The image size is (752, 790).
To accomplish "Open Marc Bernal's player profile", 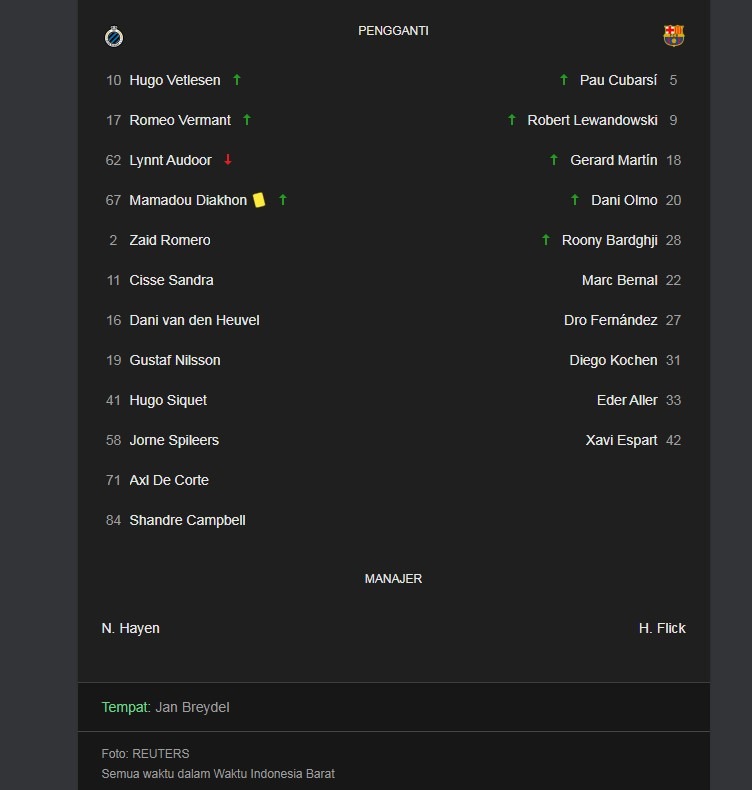I will 619,280.
